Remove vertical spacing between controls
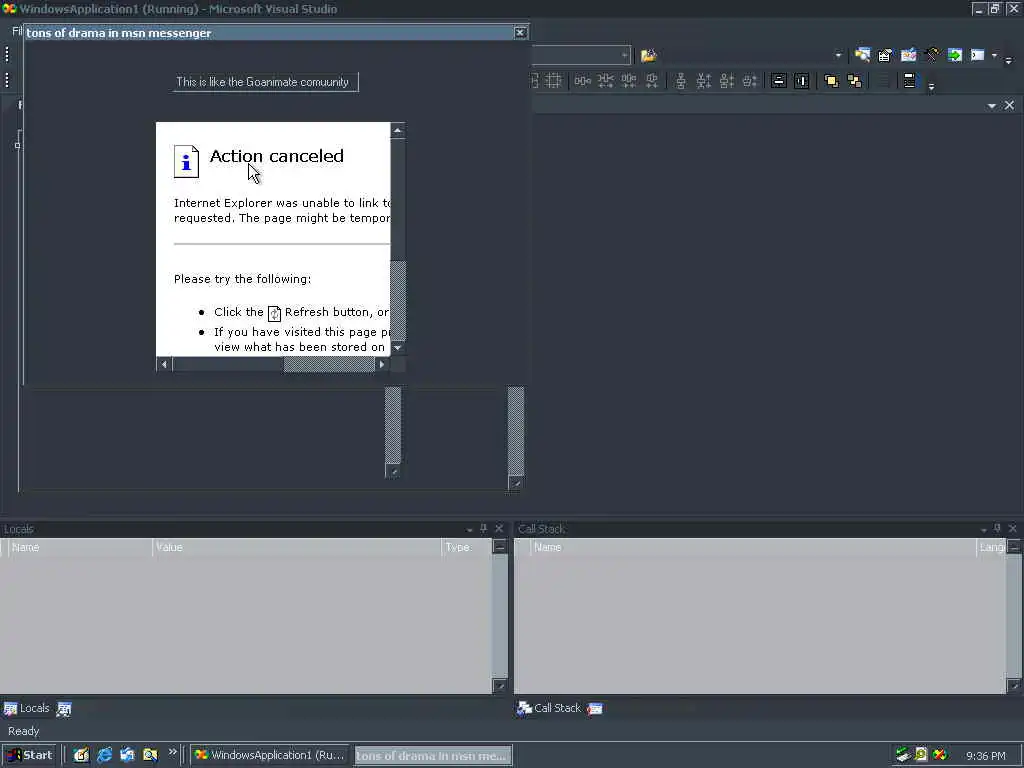 coord(750,81)
